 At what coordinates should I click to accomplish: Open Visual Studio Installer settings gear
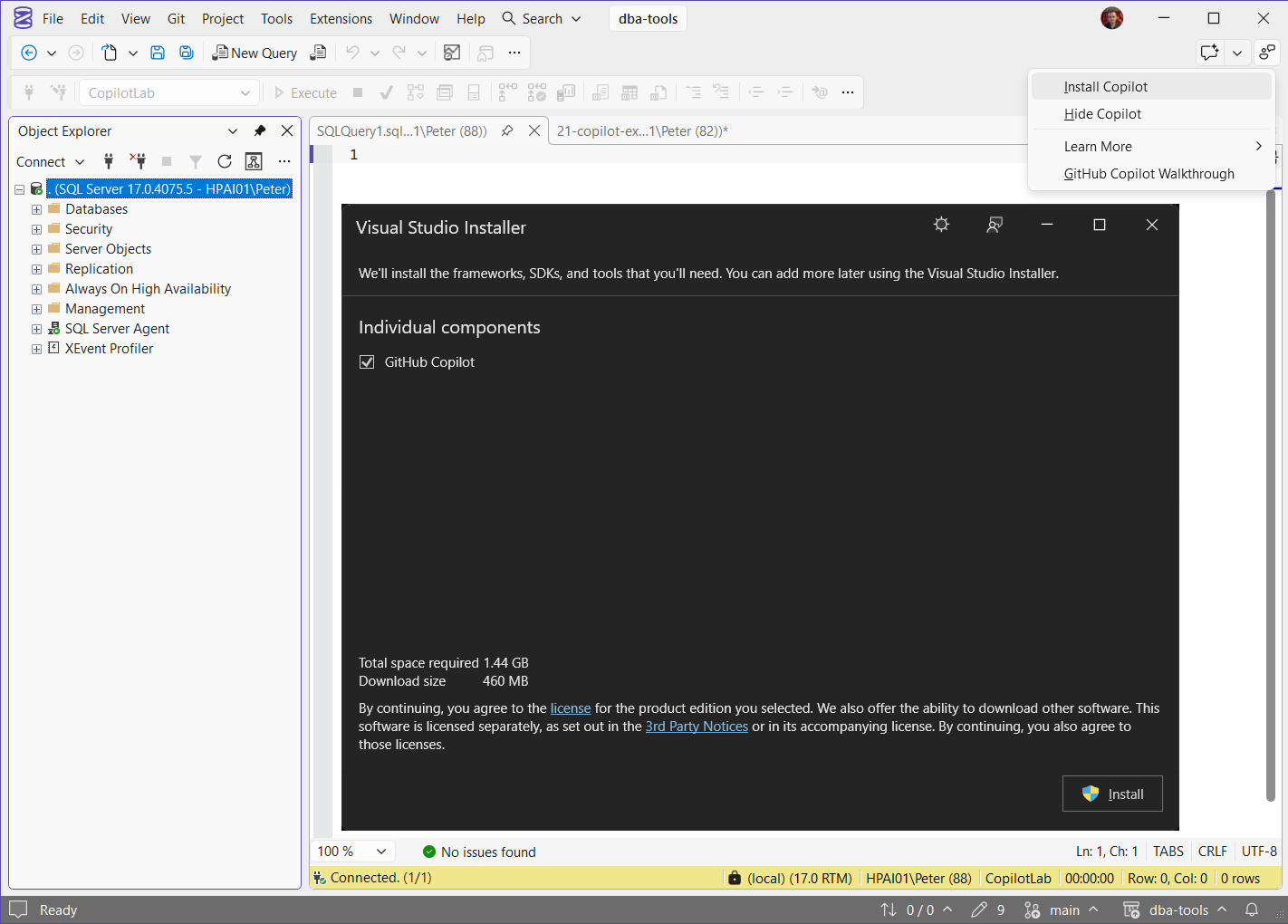[x=942, y=225]
